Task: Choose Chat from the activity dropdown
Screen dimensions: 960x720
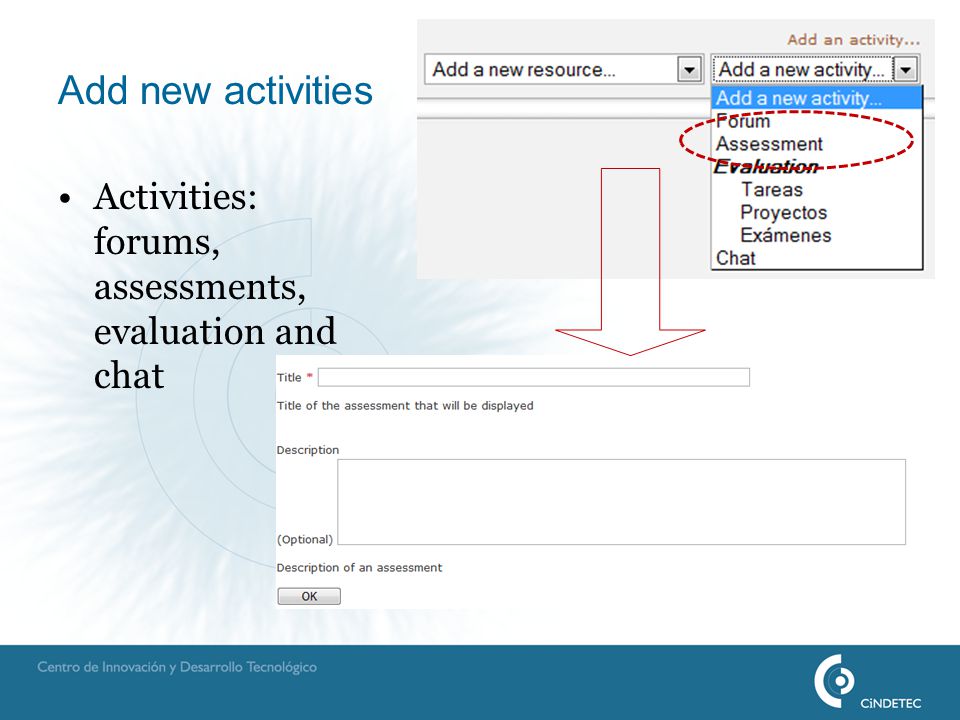Action: (x=736, y=258)
